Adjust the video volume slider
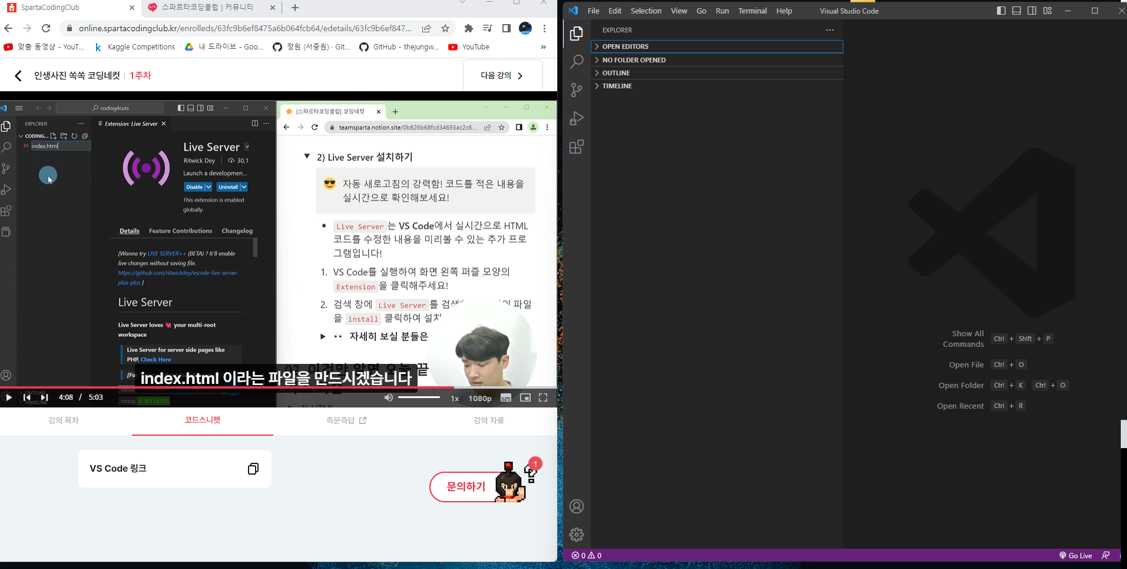The width and height of the screenshot is (1127, 569). pyautogui.click(x=419, y=397)
